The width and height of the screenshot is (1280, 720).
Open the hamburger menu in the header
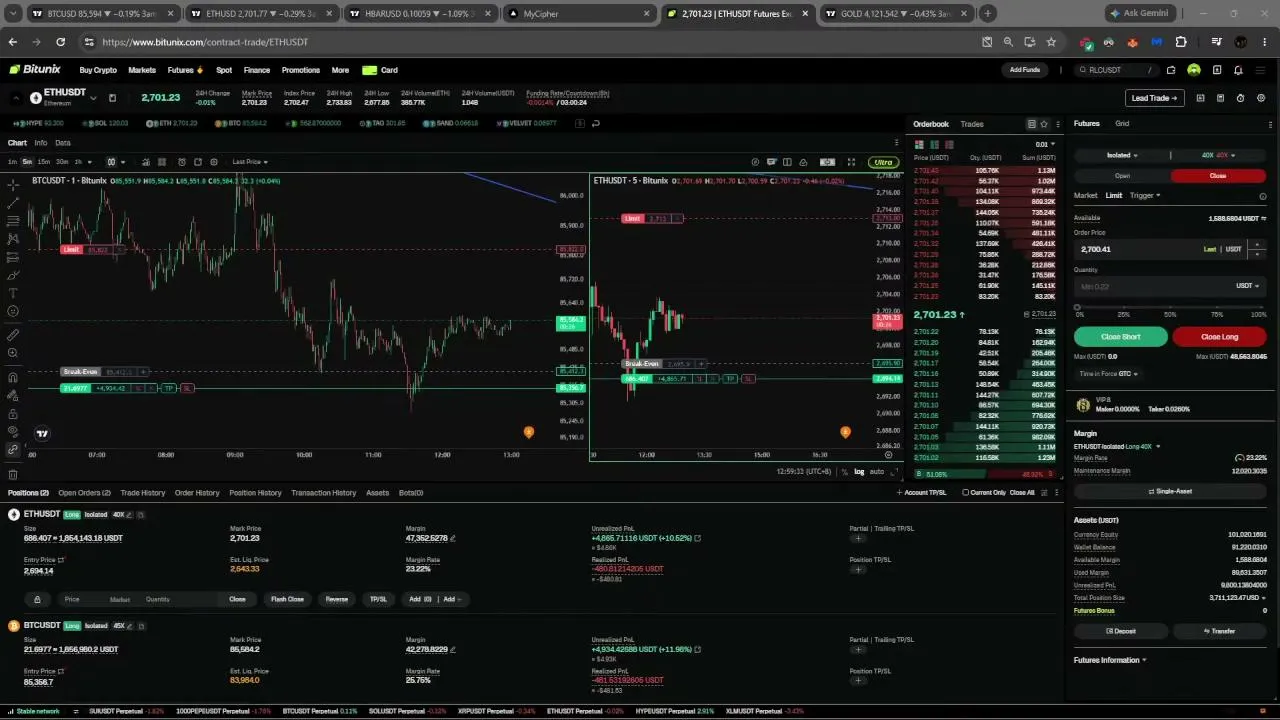click(x=1260, y=70)
